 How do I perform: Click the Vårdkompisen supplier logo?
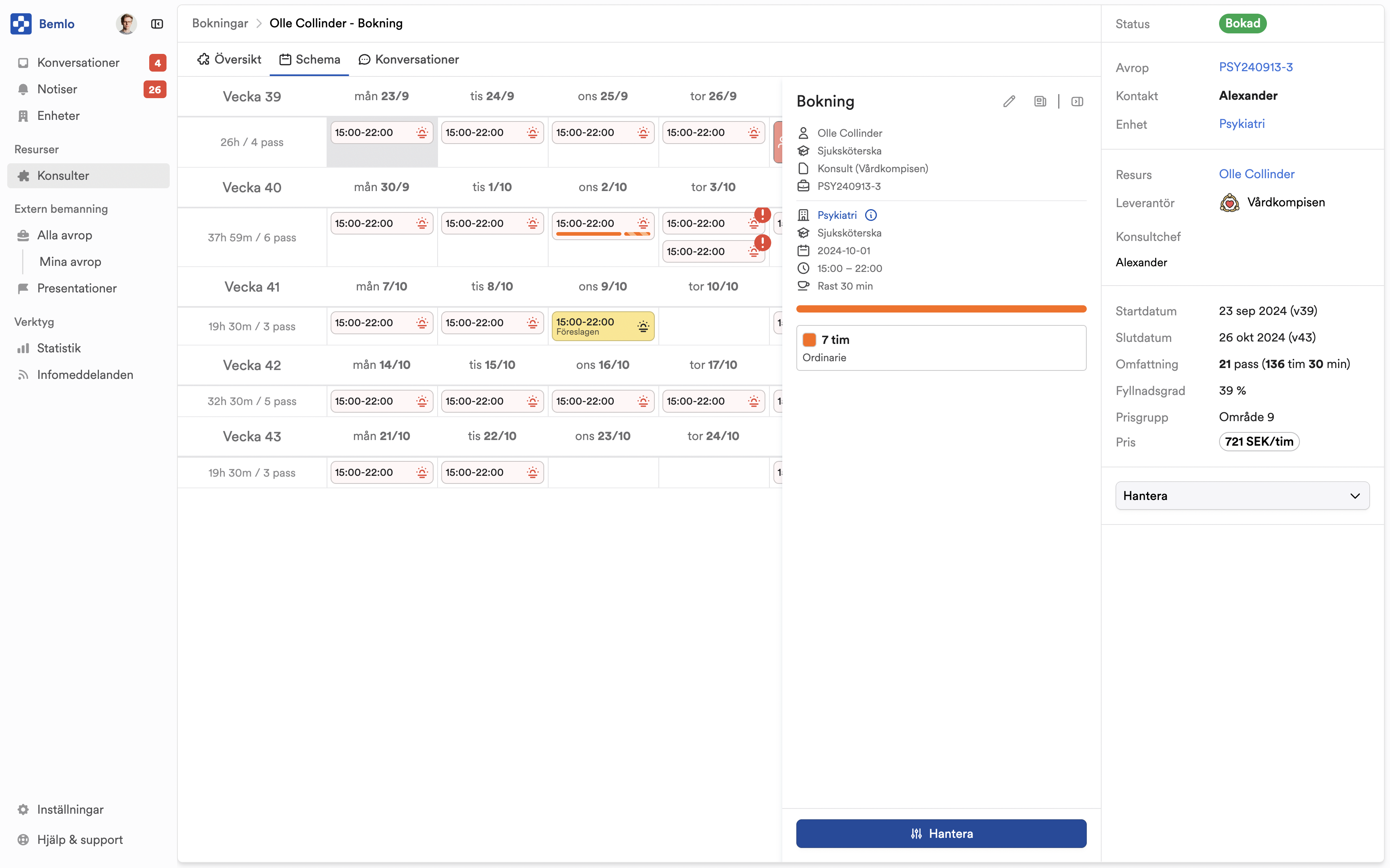[1229, 203]
